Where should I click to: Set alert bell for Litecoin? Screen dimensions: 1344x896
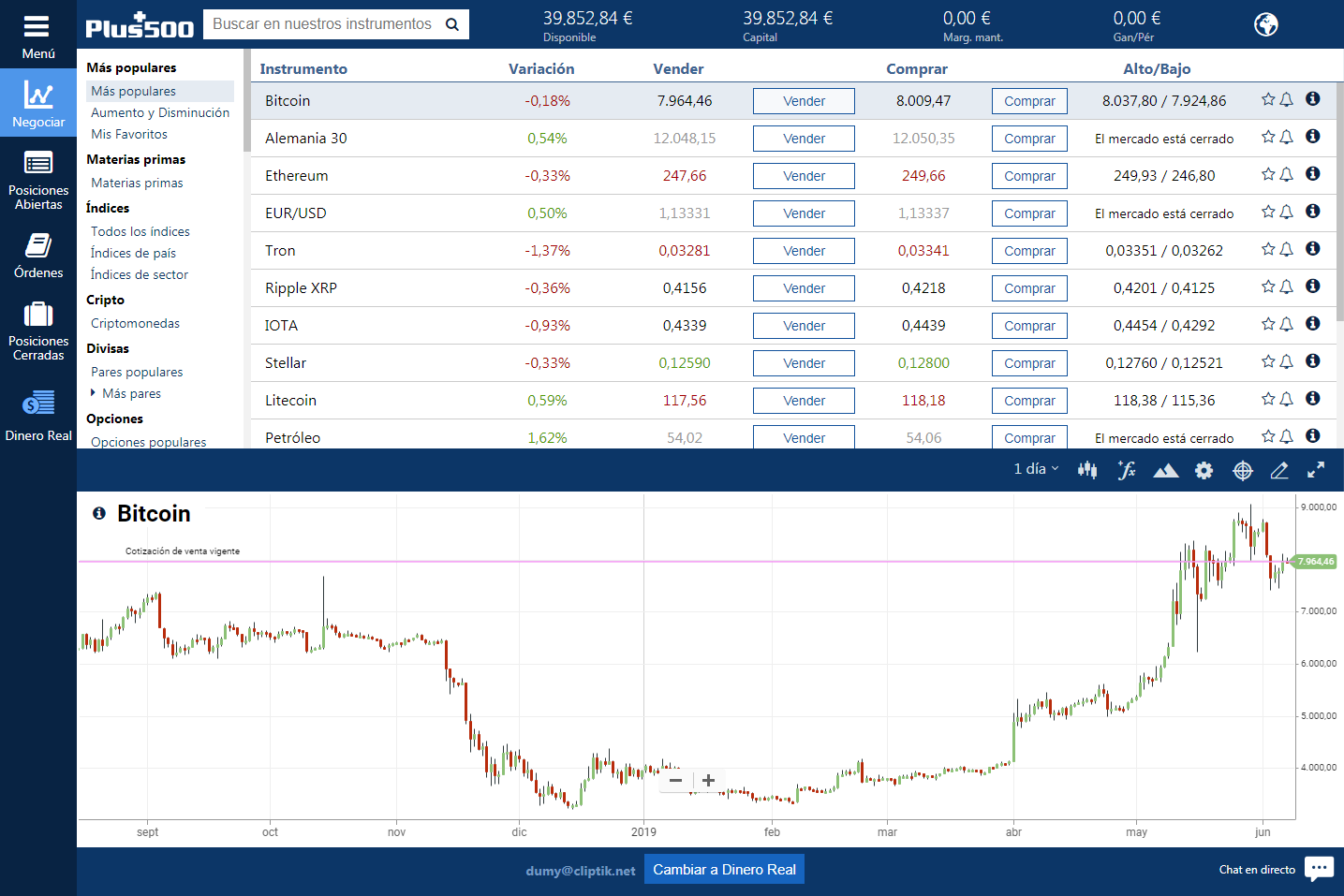tap(1287, 399)
